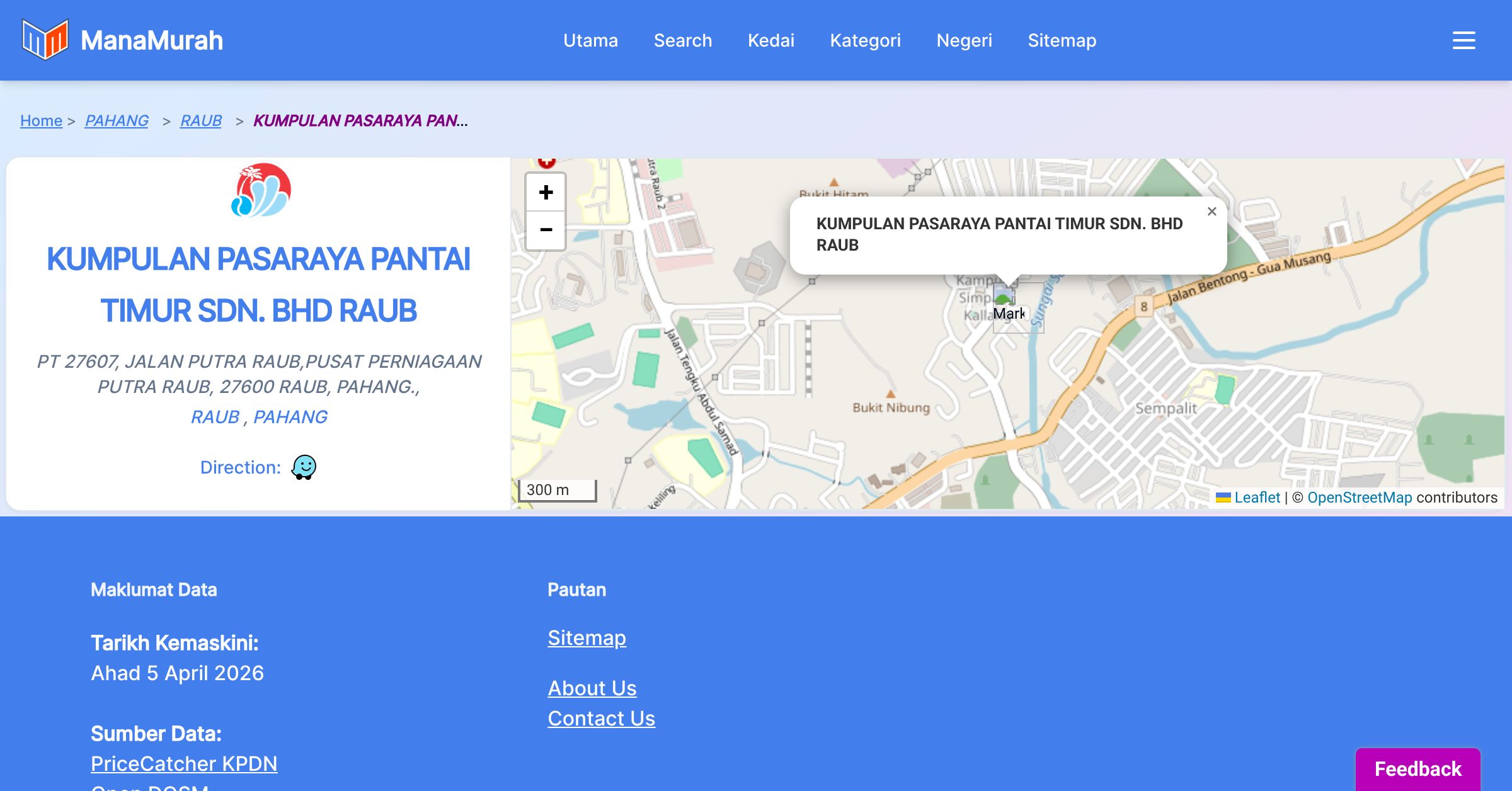Viewport: 1512px width, 791px height.
Task: Go to Search page
Action: coord(682,40)
